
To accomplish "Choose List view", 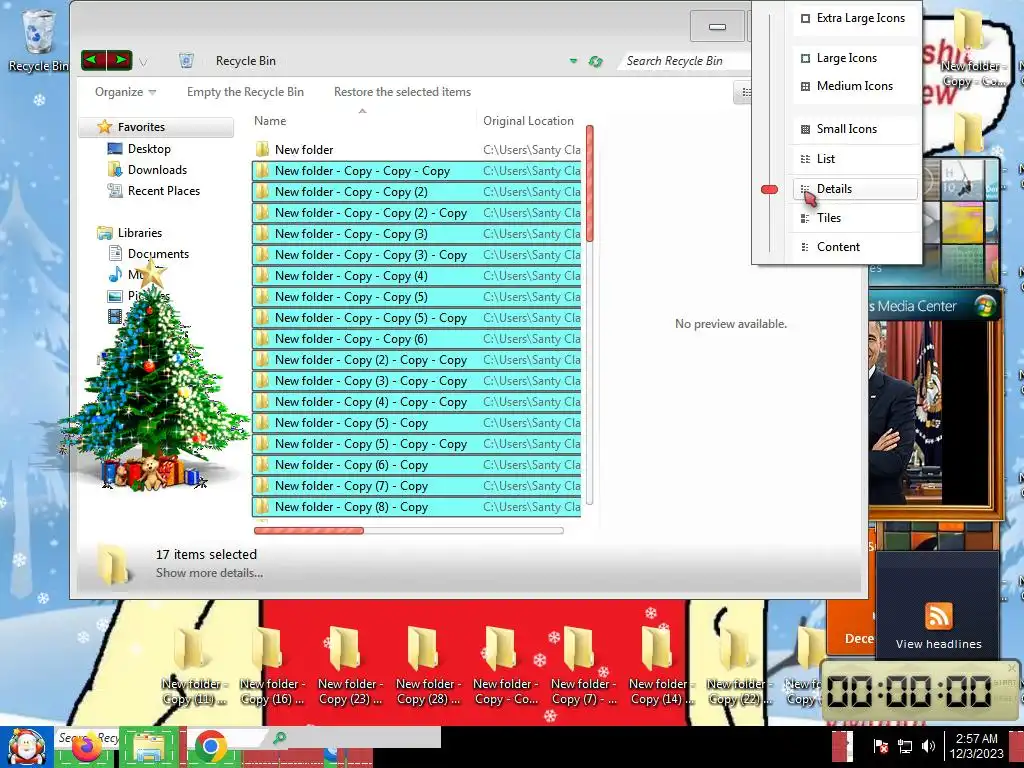I will click(x=854, y=159).
